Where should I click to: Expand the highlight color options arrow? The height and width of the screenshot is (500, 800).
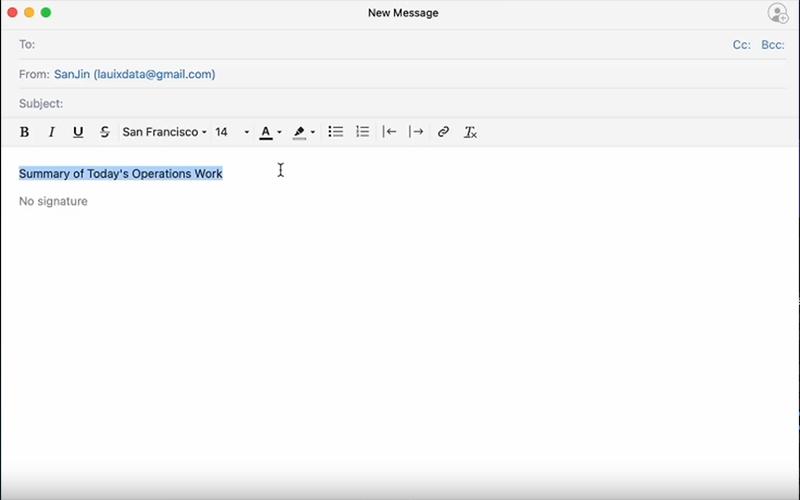coord(313,132)
